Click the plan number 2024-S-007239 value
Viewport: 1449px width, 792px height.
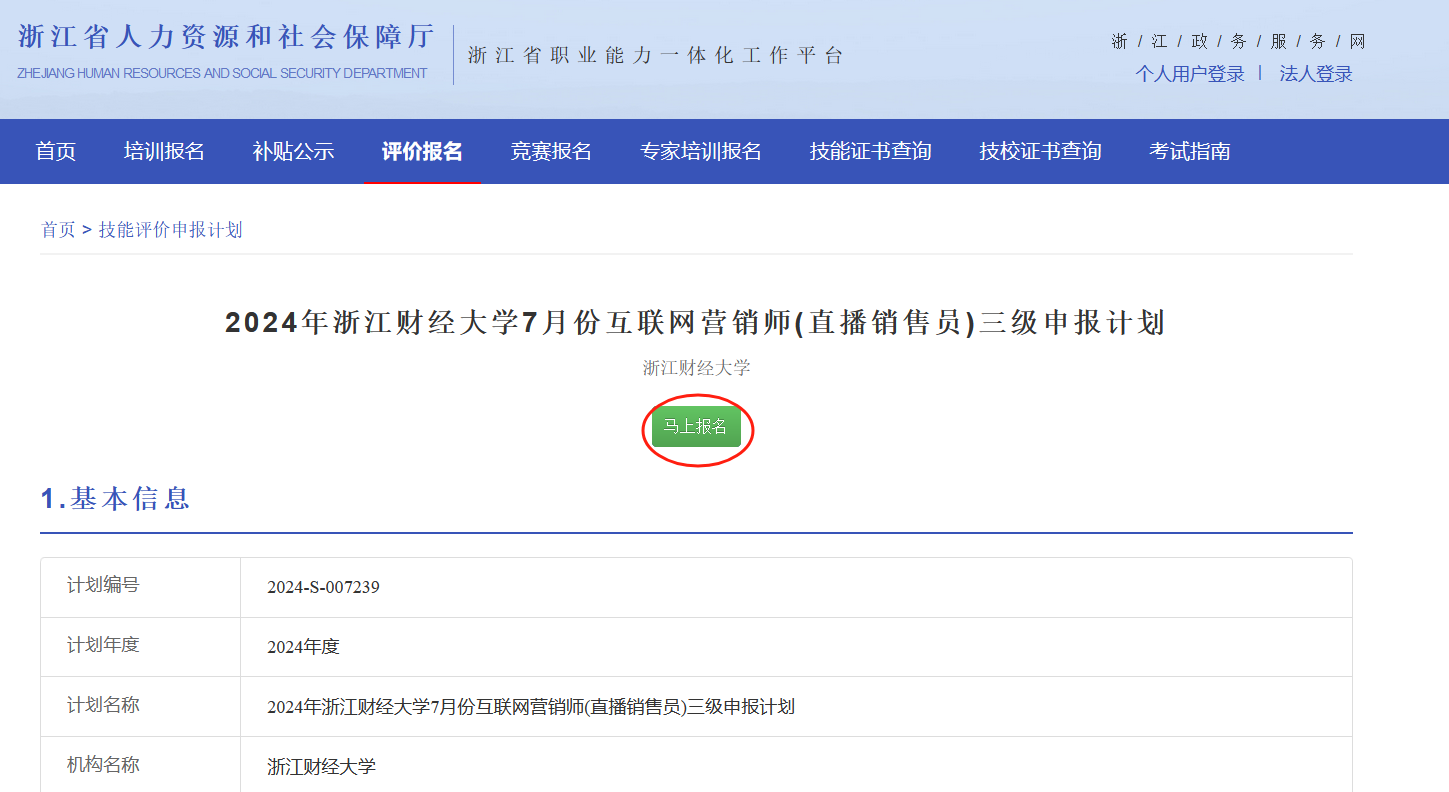pyautogui.click(x=323, y=587)
